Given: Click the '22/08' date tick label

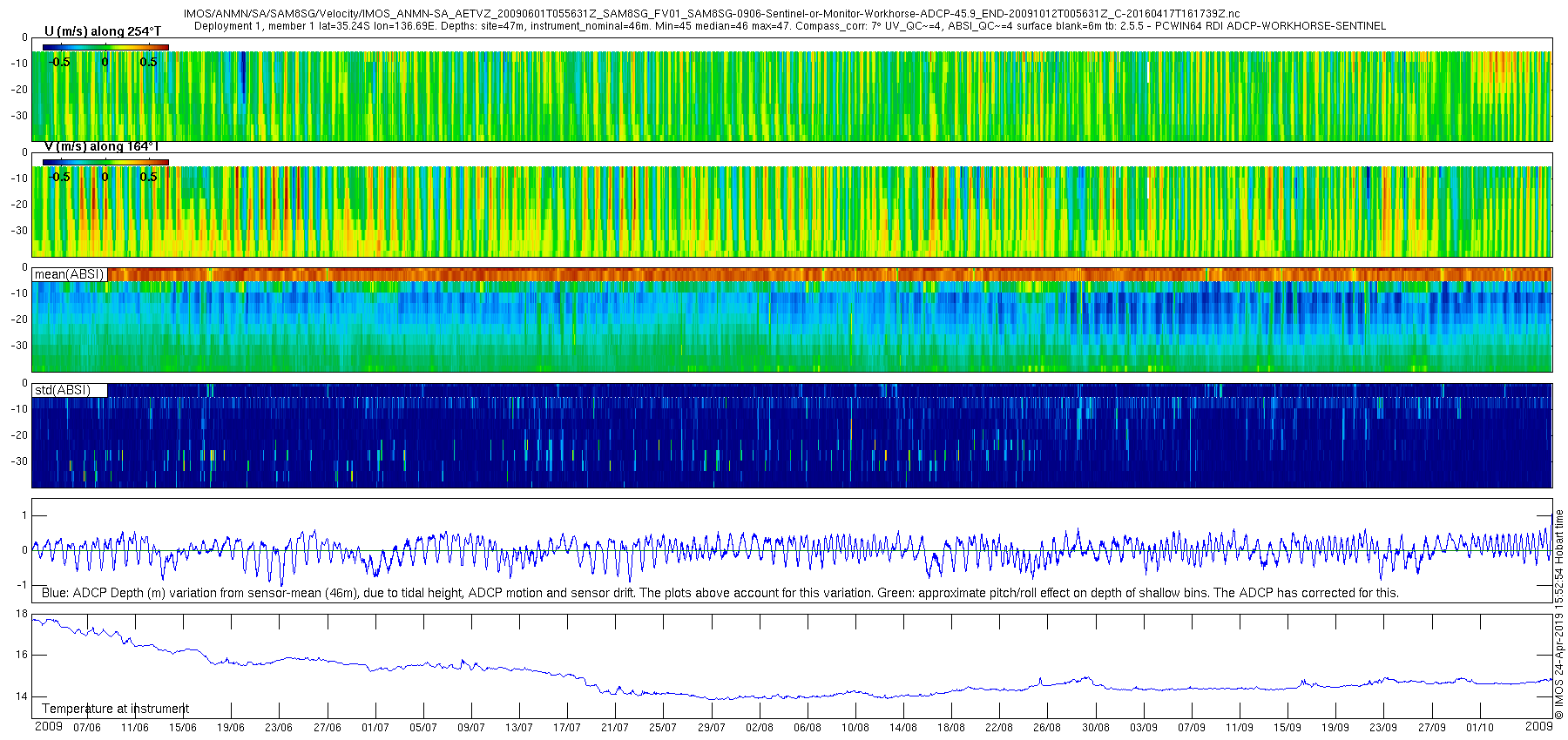Looking at the screenshot, I should [x=999, y=728].
